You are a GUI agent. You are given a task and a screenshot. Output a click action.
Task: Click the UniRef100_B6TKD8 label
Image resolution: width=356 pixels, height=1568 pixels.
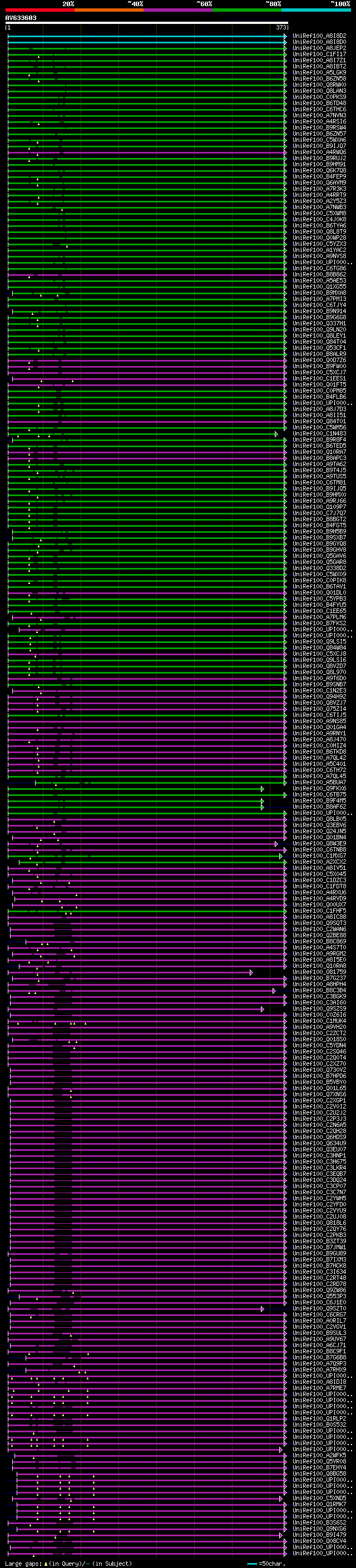(319, 752)
